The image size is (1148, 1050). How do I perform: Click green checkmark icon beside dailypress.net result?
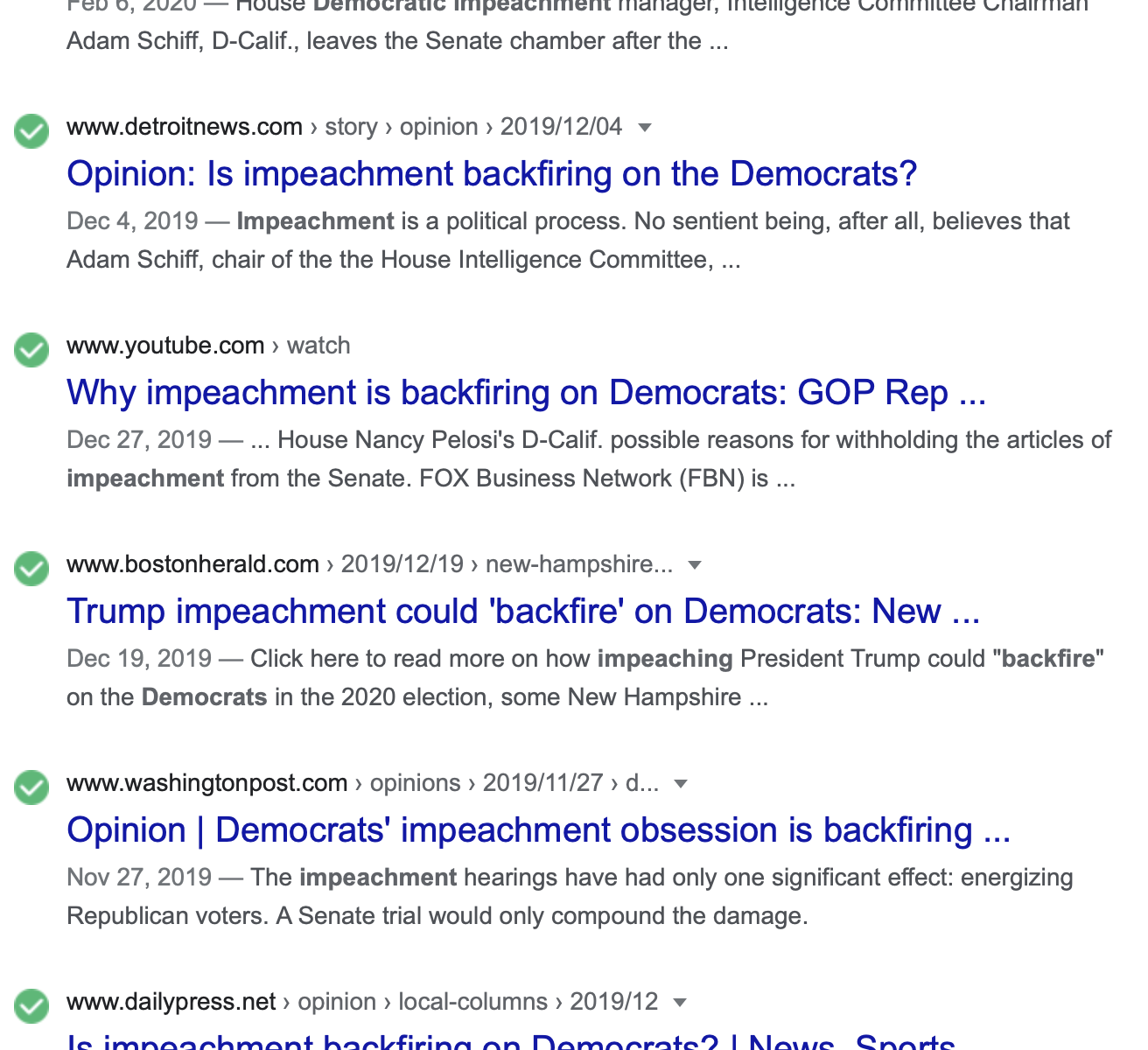(x=31, y=1006)
